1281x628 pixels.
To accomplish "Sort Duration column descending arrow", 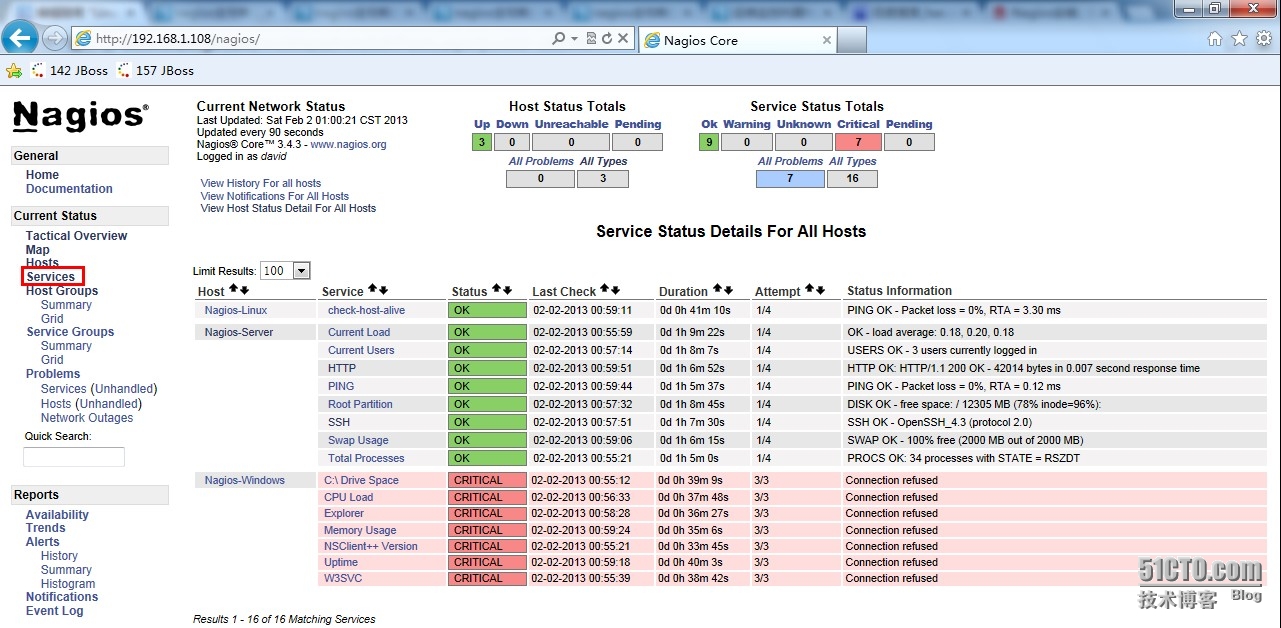I will 728,290.
